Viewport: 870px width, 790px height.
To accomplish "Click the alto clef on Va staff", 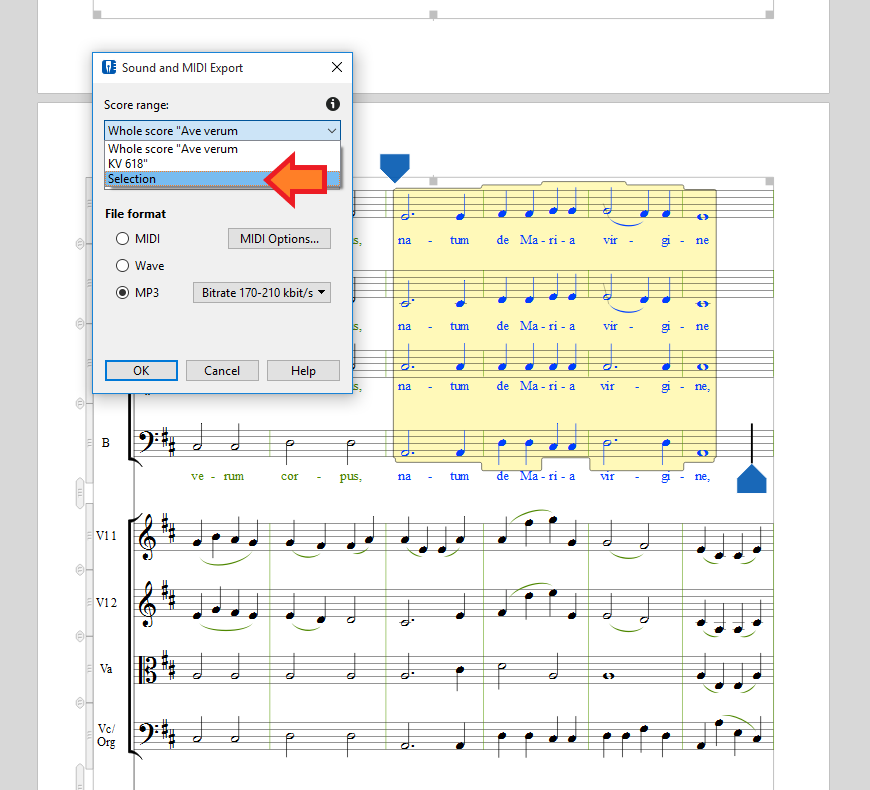I will 150,669.
